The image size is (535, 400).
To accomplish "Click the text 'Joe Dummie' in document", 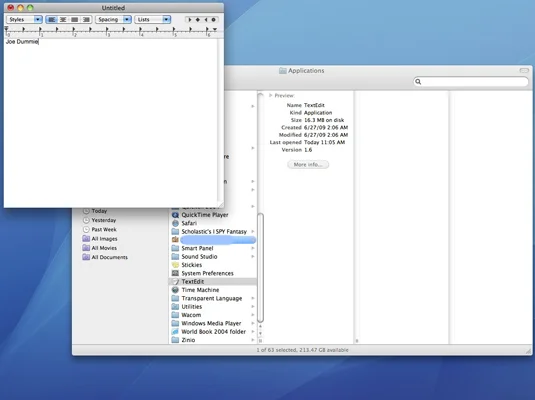I will pyautogui.click(x=22, y=42).
